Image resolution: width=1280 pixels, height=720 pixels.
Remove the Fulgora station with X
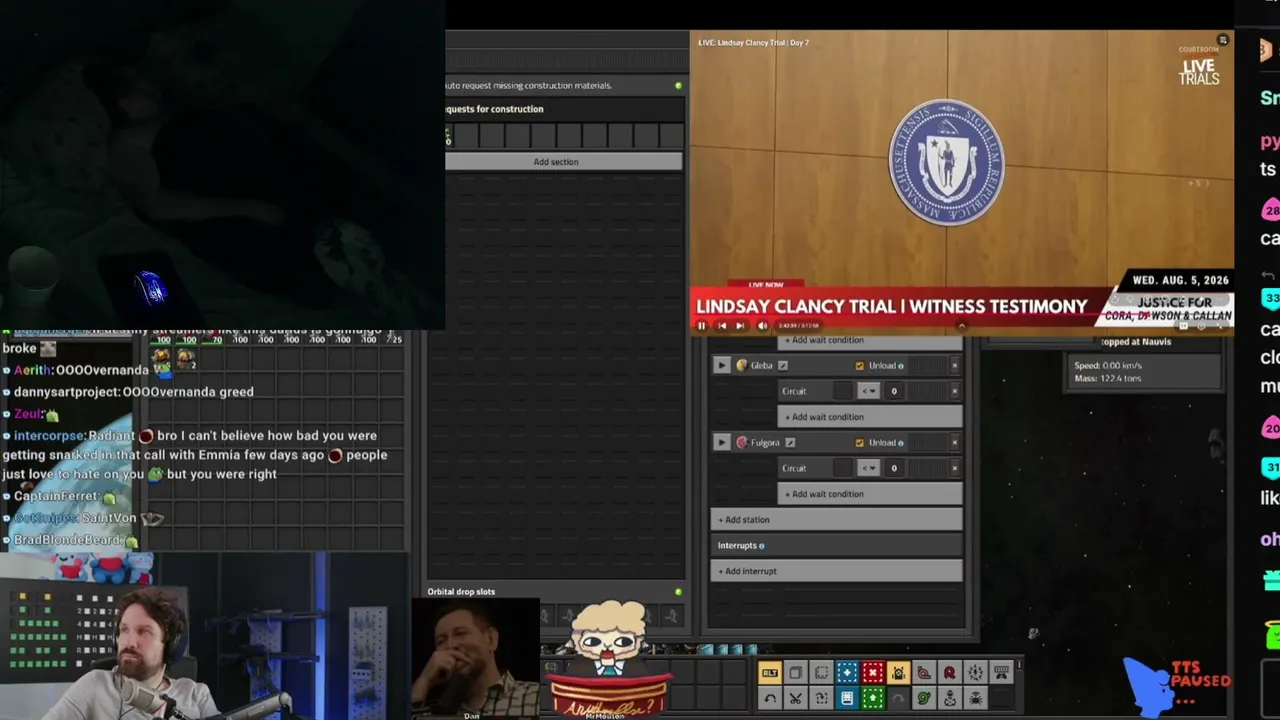954,442
